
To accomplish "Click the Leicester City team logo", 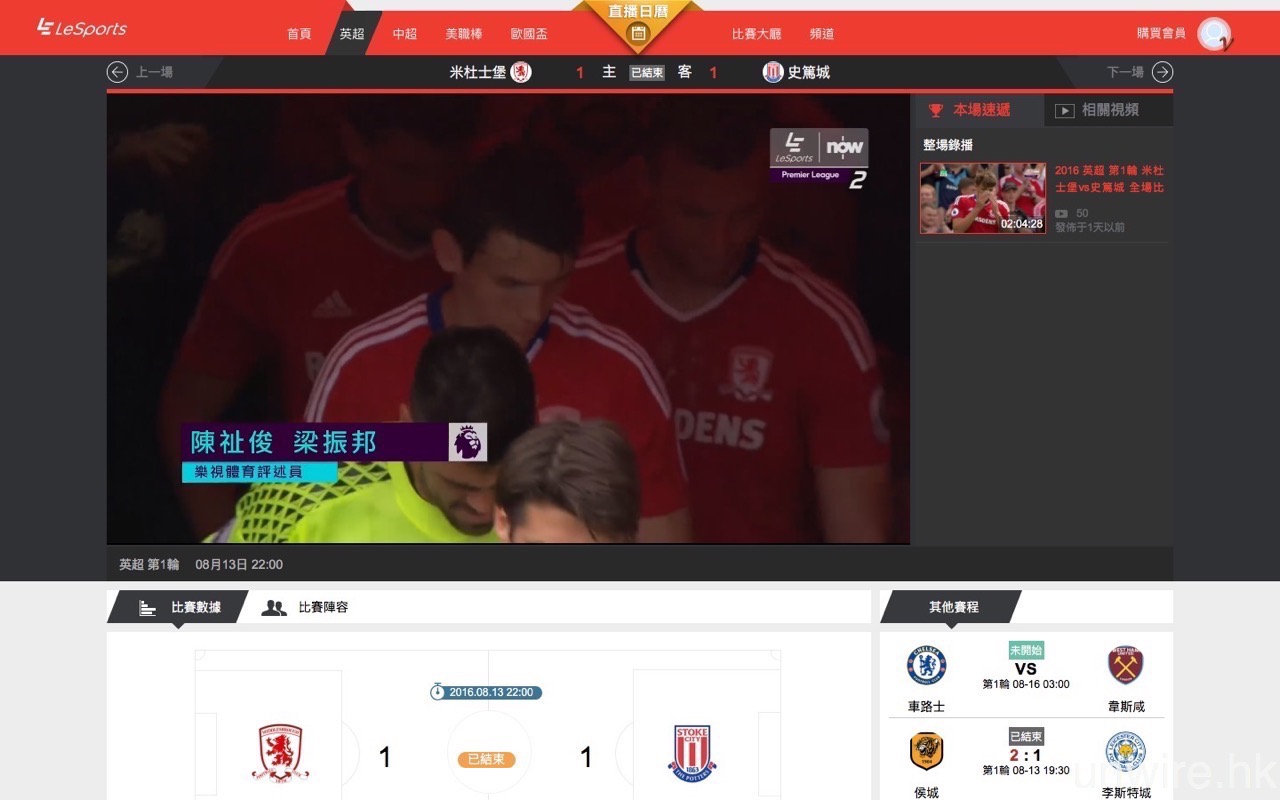I will 1125,752.
